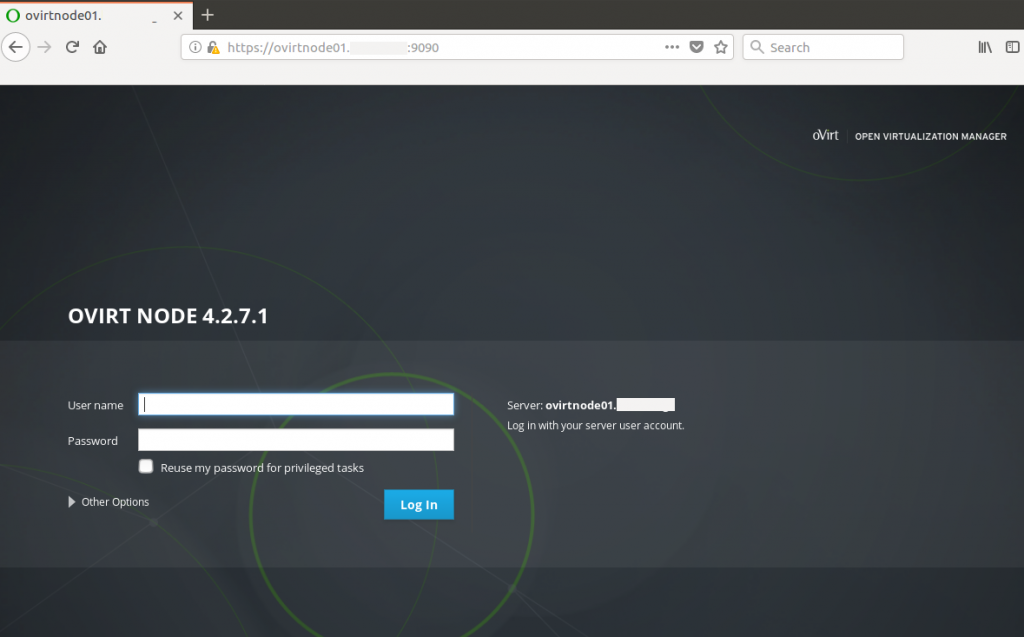Image resolution: width=1024 pixels, height=637 pixels.
Task: Show site information icon in address bar
Action: pyautogui.click(x=195, y=47)
